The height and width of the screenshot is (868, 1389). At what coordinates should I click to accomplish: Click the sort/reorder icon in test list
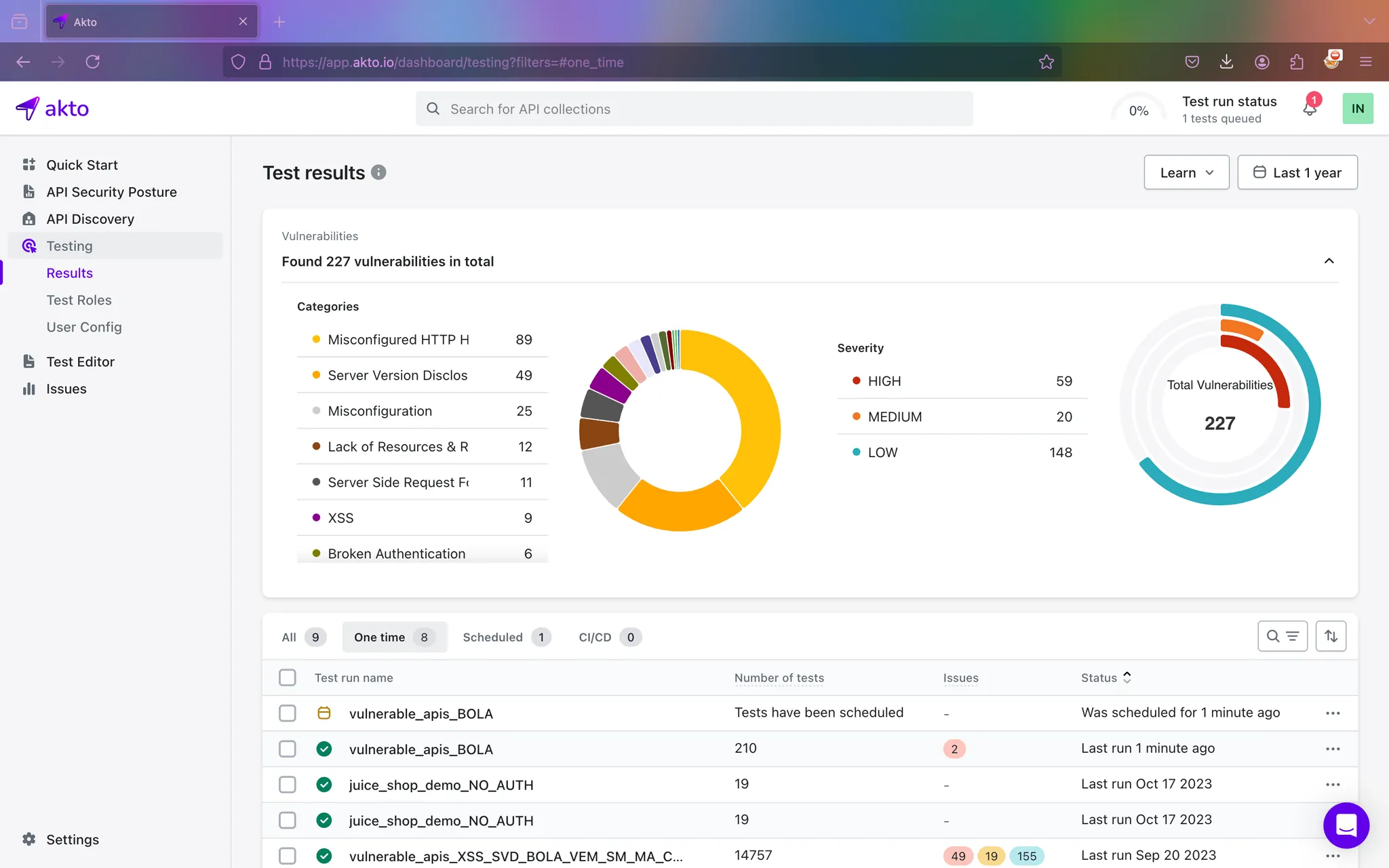(x=1331, y=636)
